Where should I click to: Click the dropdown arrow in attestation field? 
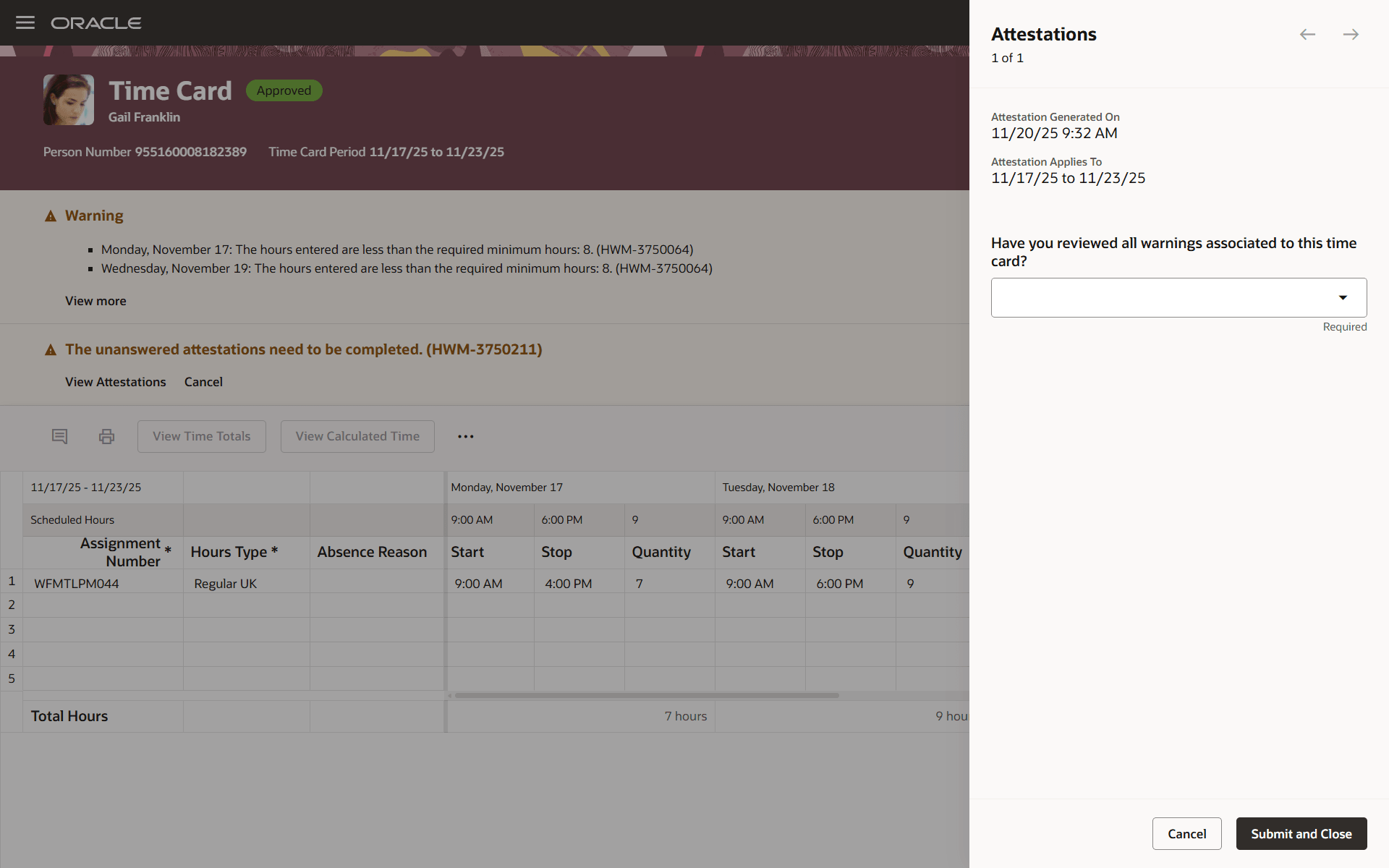point(1343,297)
